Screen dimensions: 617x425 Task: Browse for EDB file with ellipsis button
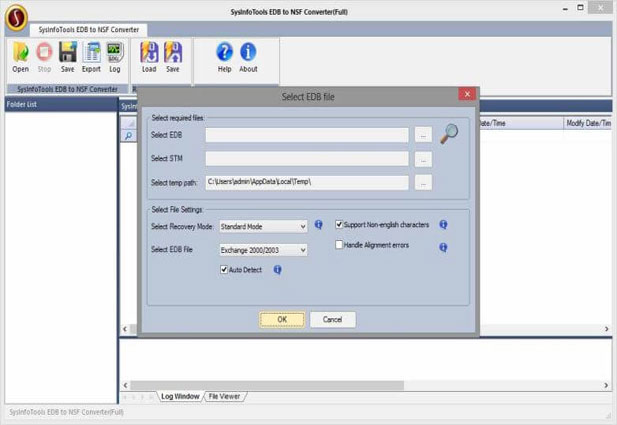[x=423, y=135]
